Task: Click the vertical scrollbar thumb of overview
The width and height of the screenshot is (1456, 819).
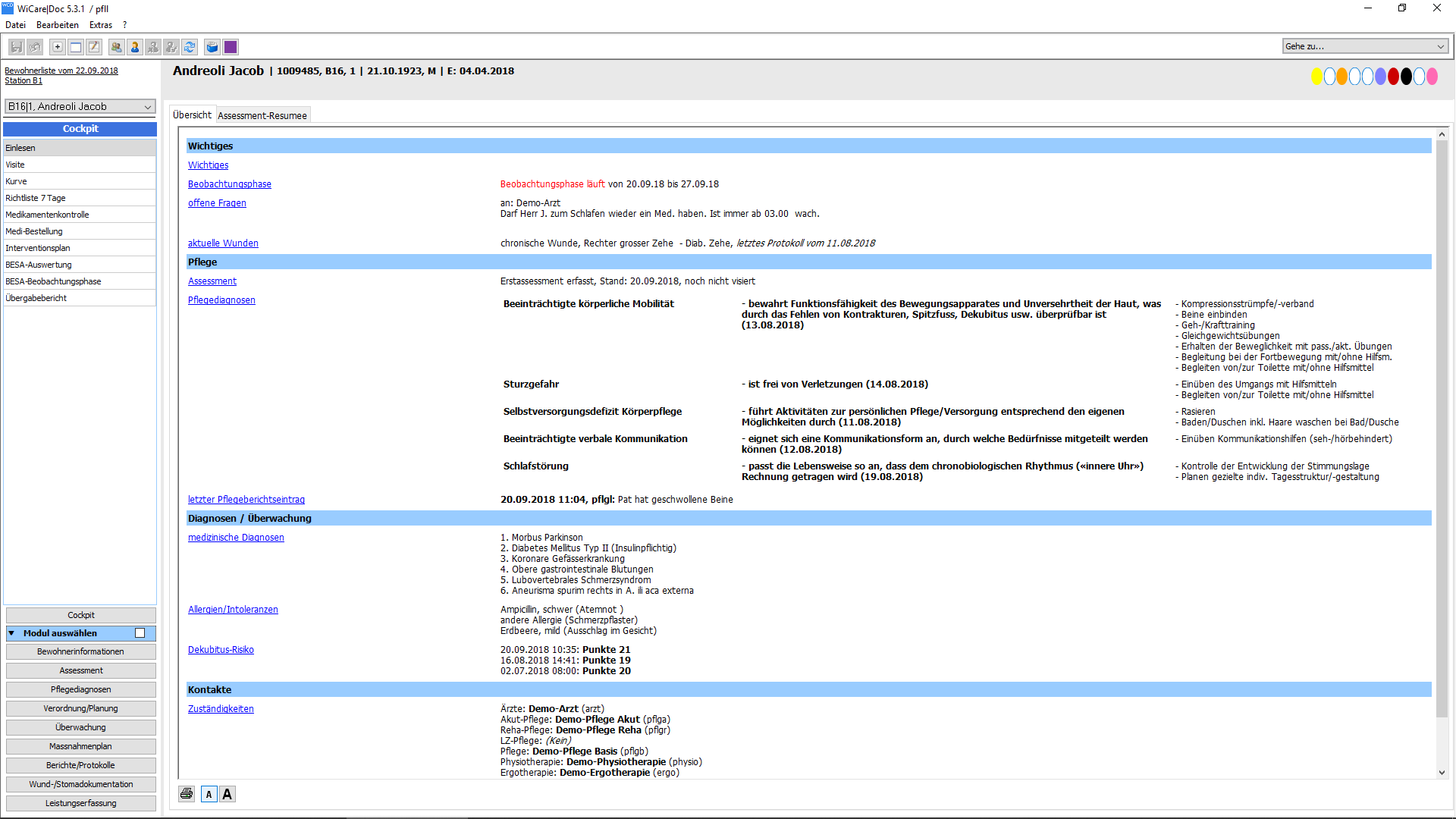Action: pos(1442,428)
